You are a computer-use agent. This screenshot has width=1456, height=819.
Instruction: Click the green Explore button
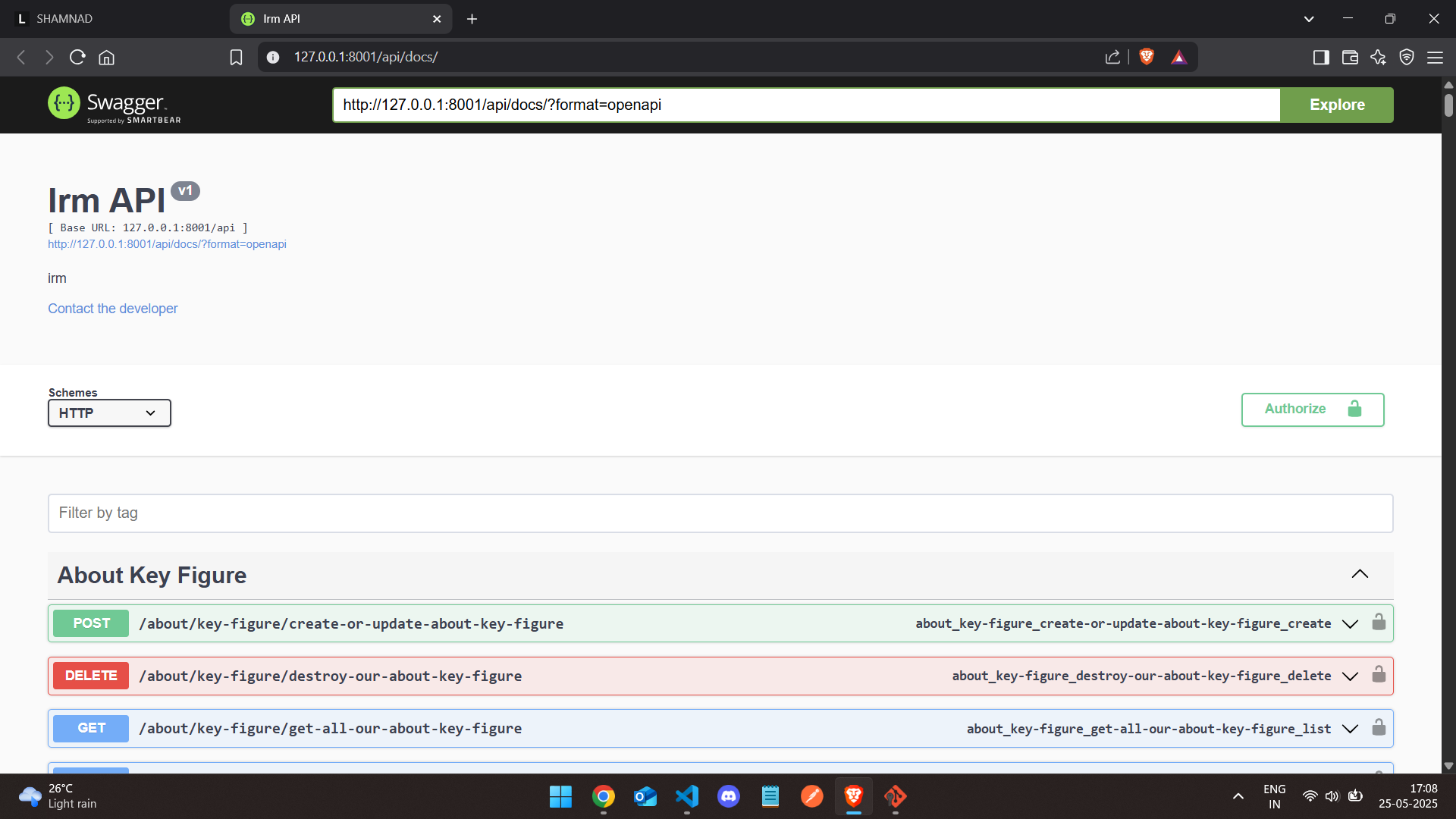click(1336, 105)
